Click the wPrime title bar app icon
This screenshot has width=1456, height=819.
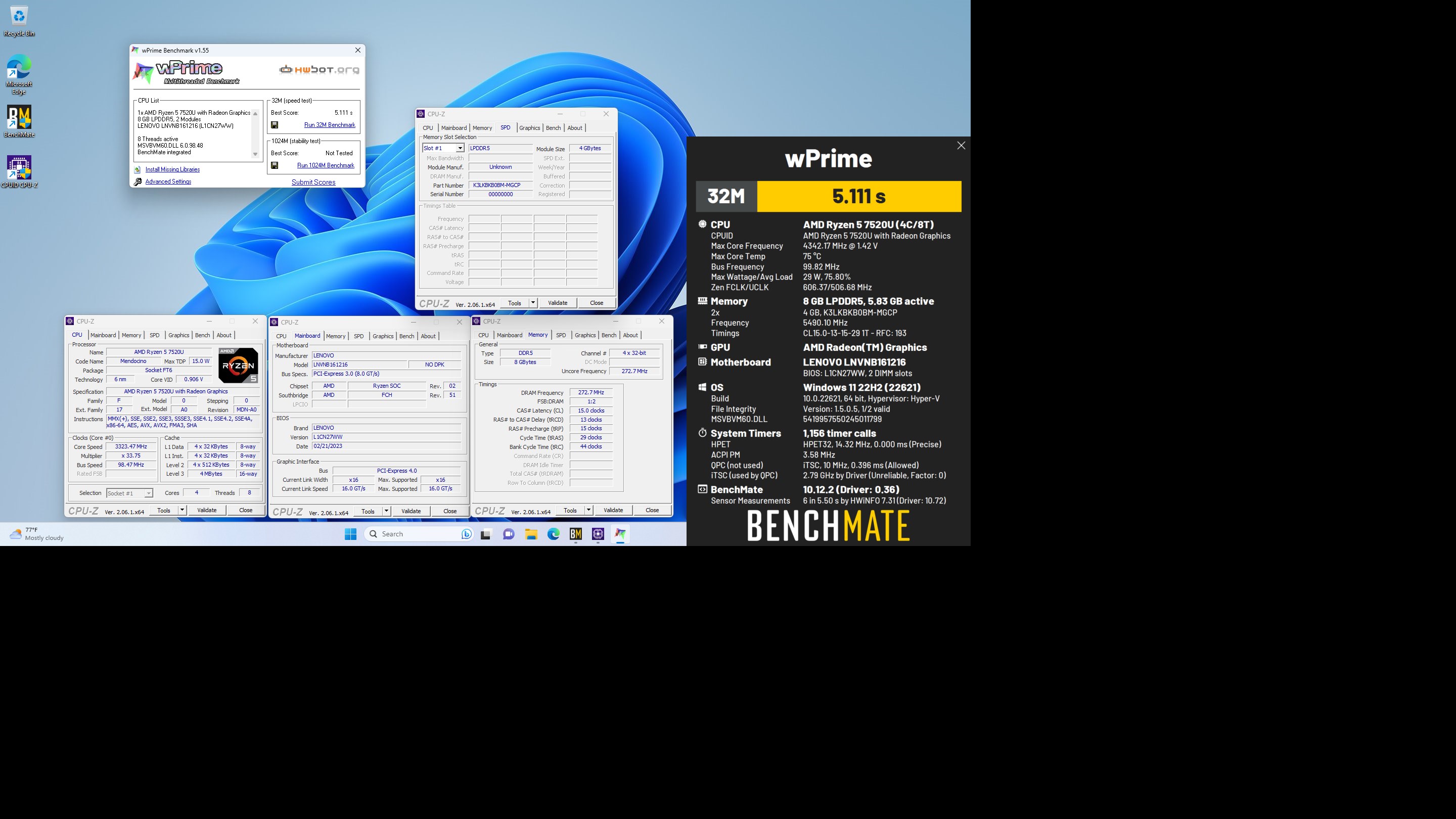[x=135, y=51]
